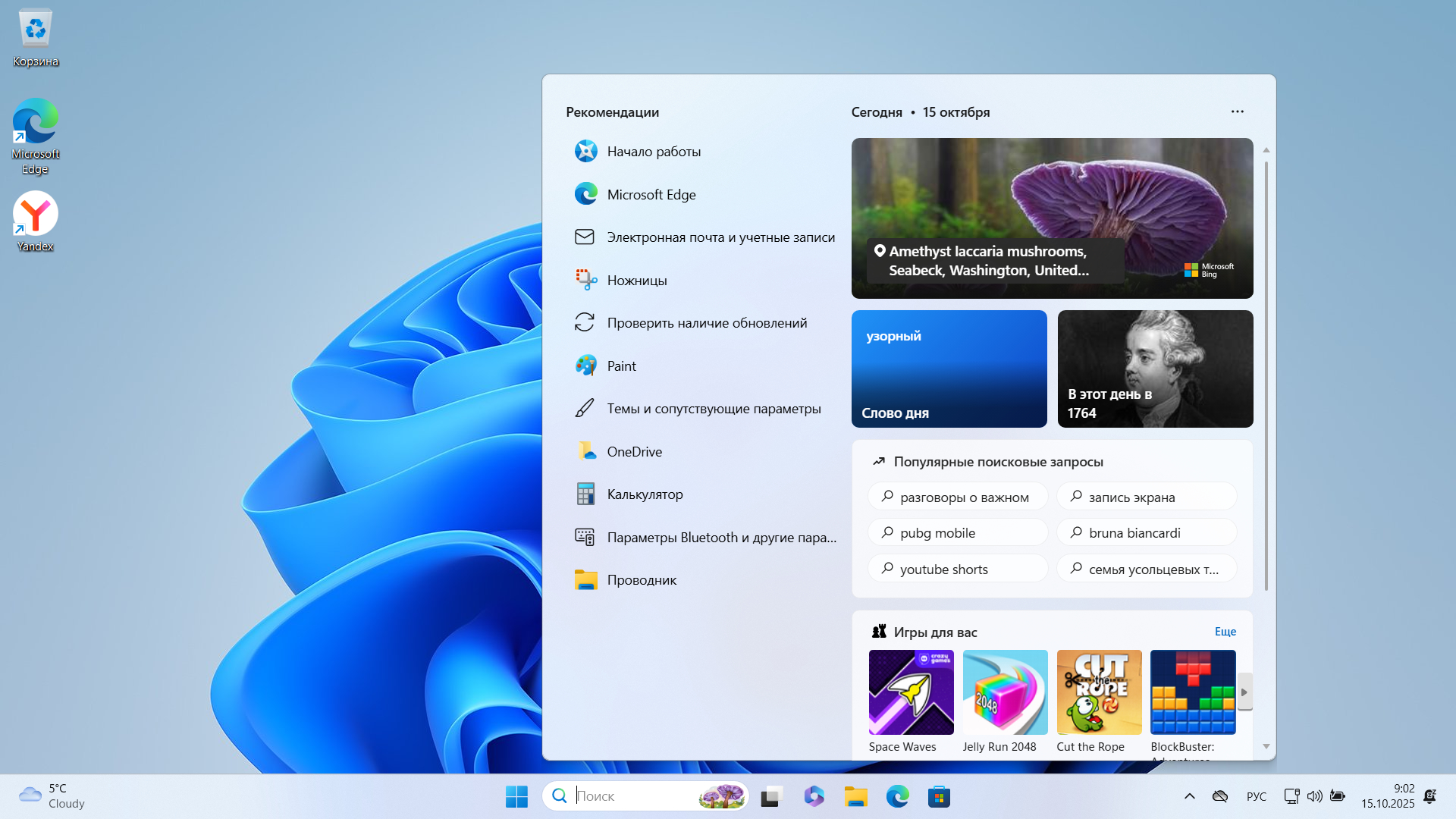Open OneDrive from recommendations
This screenshot has height=819, width=1456.
[x=634, y=452]
